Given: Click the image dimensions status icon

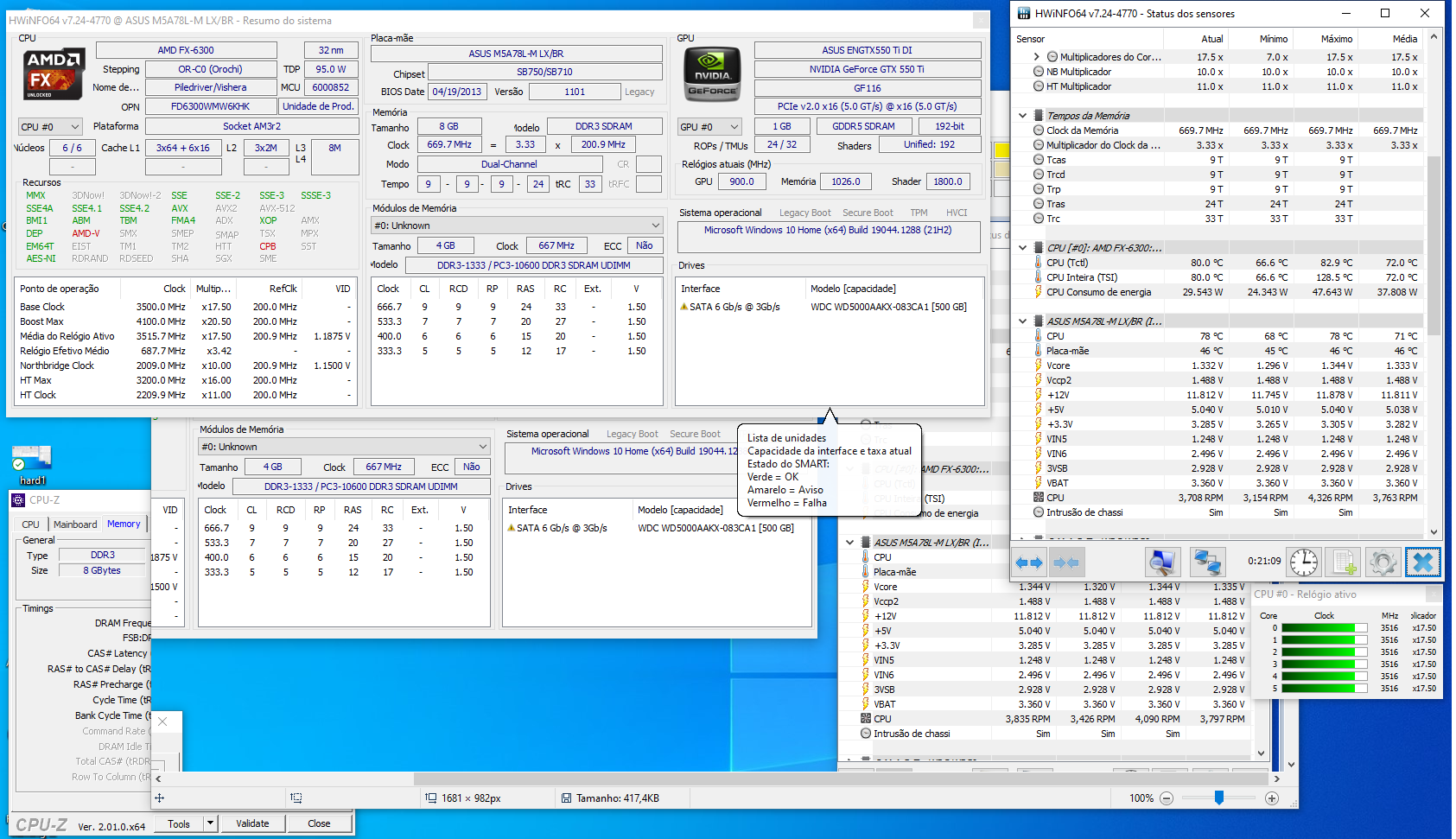Looking at the screenshot, I should tap(430, 798).
